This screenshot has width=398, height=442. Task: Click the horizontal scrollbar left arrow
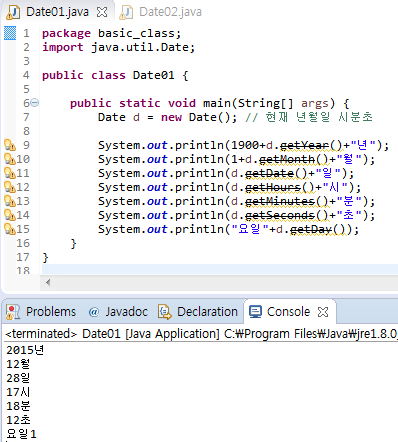pos(48,282)
